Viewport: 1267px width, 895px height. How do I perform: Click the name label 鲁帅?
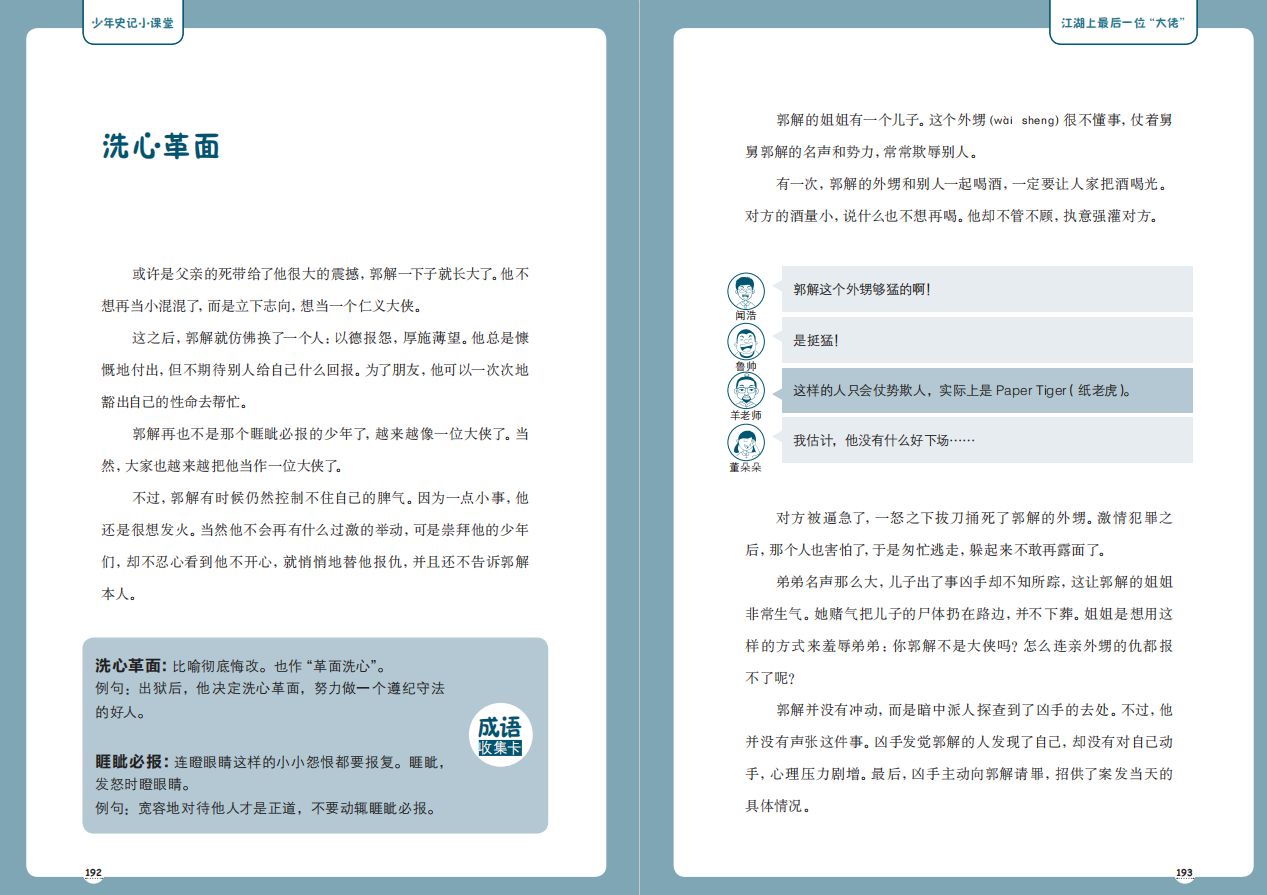745,366
